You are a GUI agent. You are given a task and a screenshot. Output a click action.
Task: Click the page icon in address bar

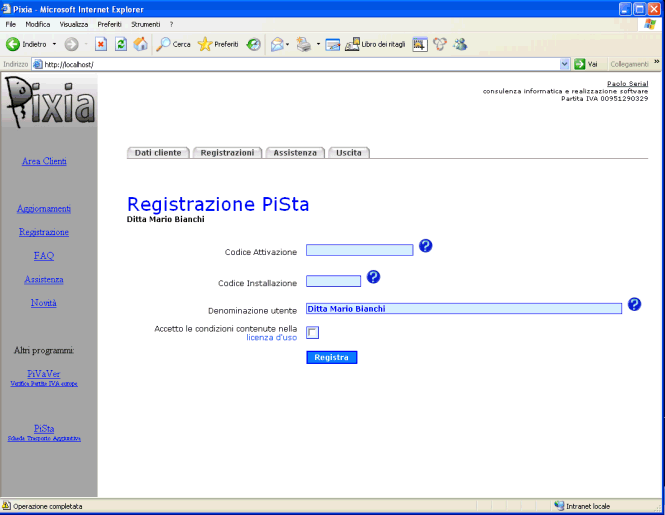(38, 64)
